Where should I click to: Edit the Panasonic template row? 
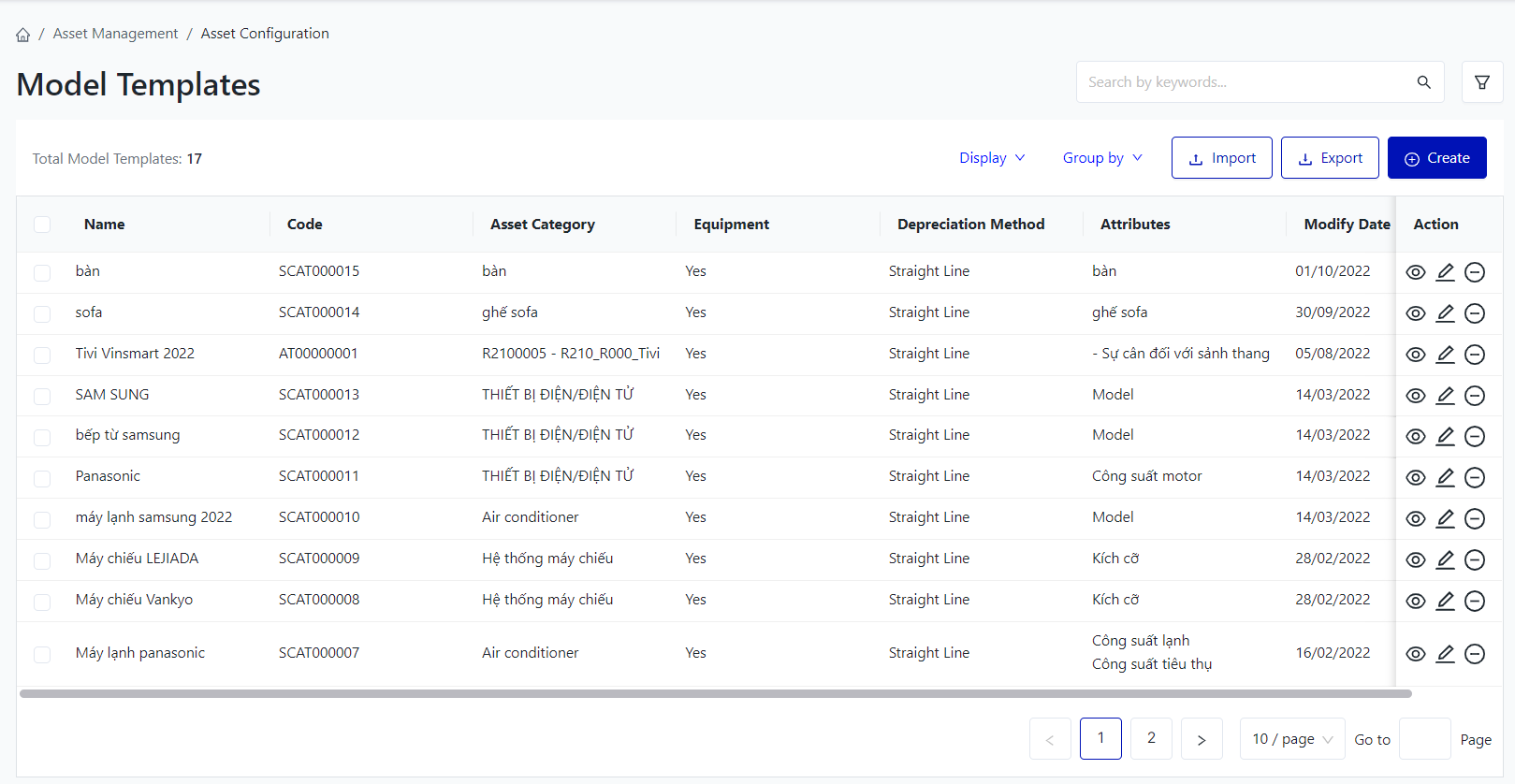click(x=1446, y=477)
